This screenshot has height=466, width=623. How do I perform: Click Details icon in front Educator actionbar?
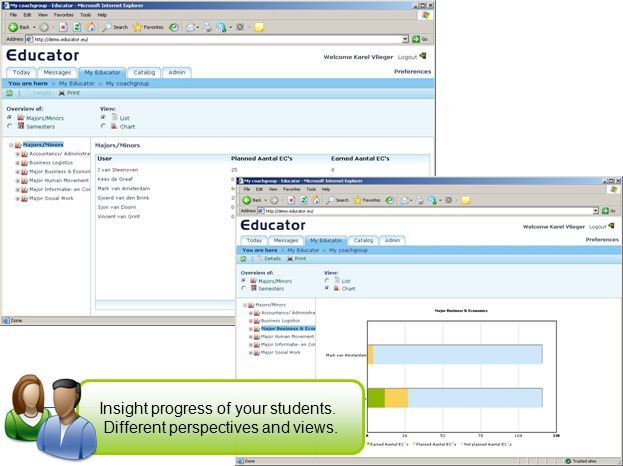[x=260, y=259]
